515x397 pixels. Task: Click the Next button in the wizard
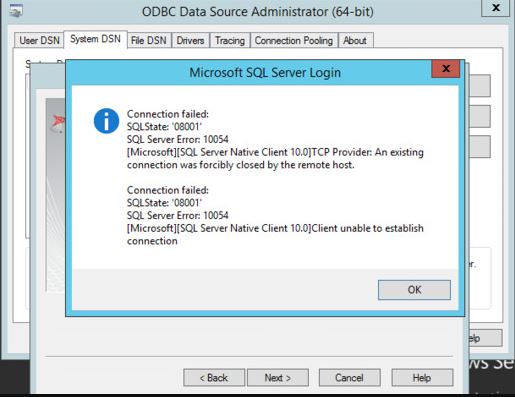(x=278, y=378)
